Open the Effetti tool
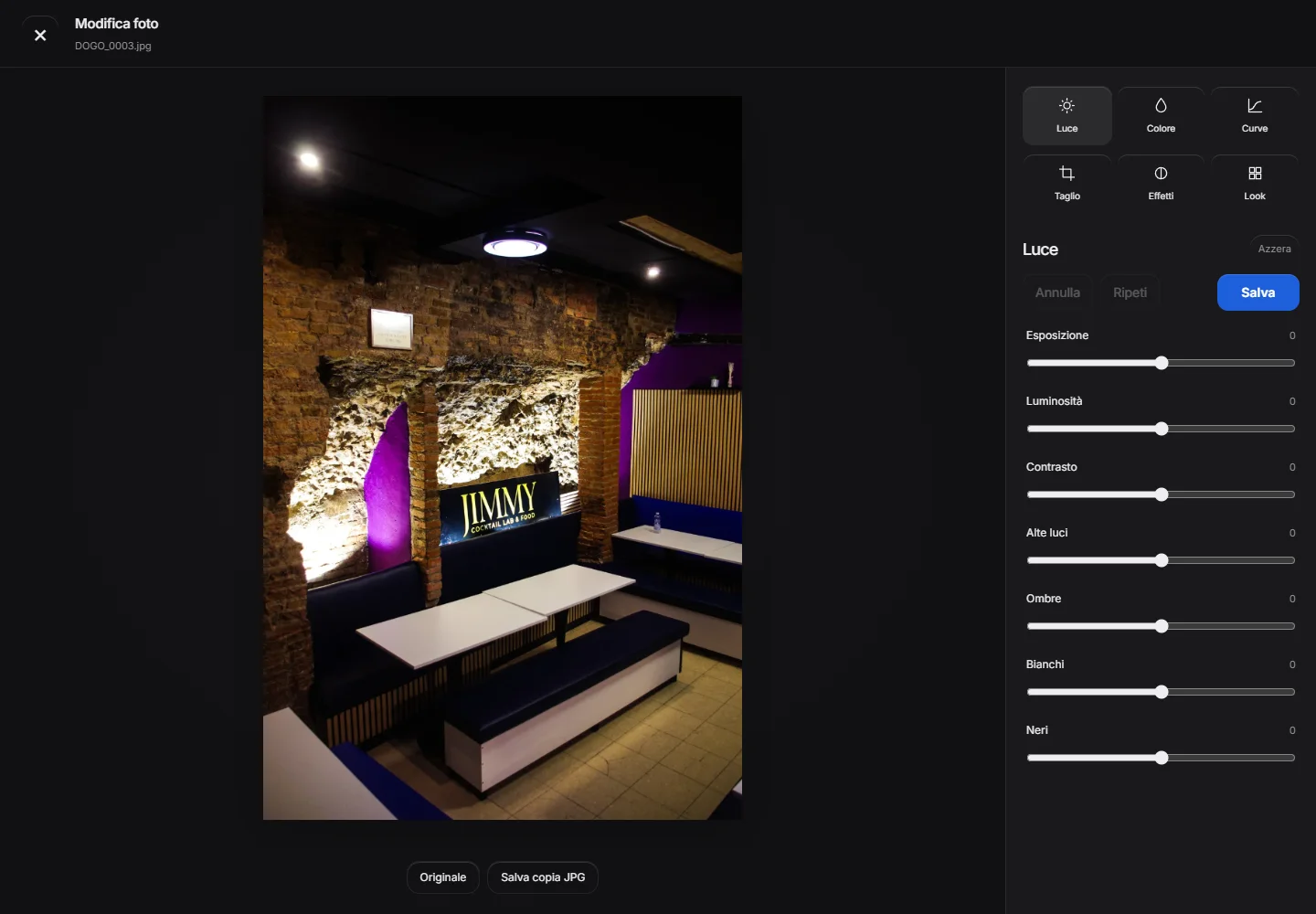 point(1161,184)
